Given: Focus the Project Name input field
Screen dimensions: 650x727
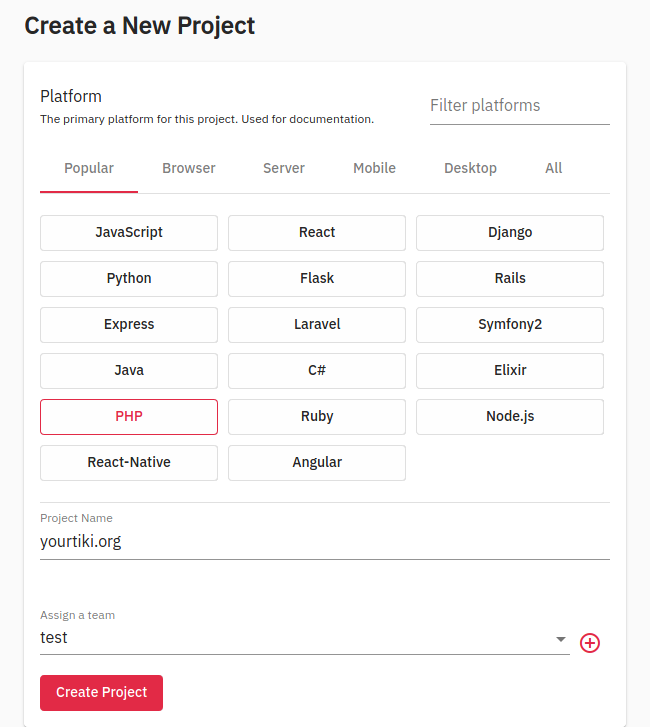Looking at the screenshot, I should coord(324,542).
